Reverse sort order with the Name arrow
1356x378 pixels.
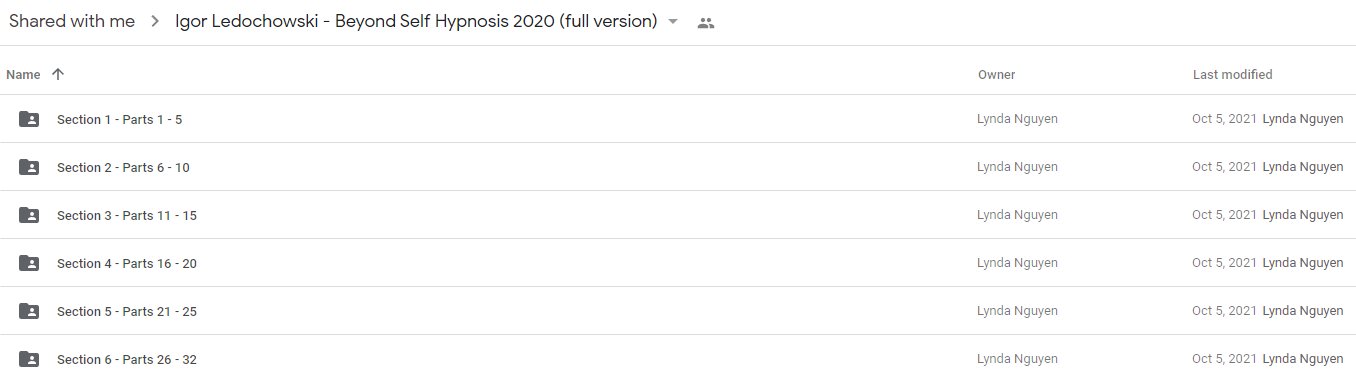pos(57,74)
